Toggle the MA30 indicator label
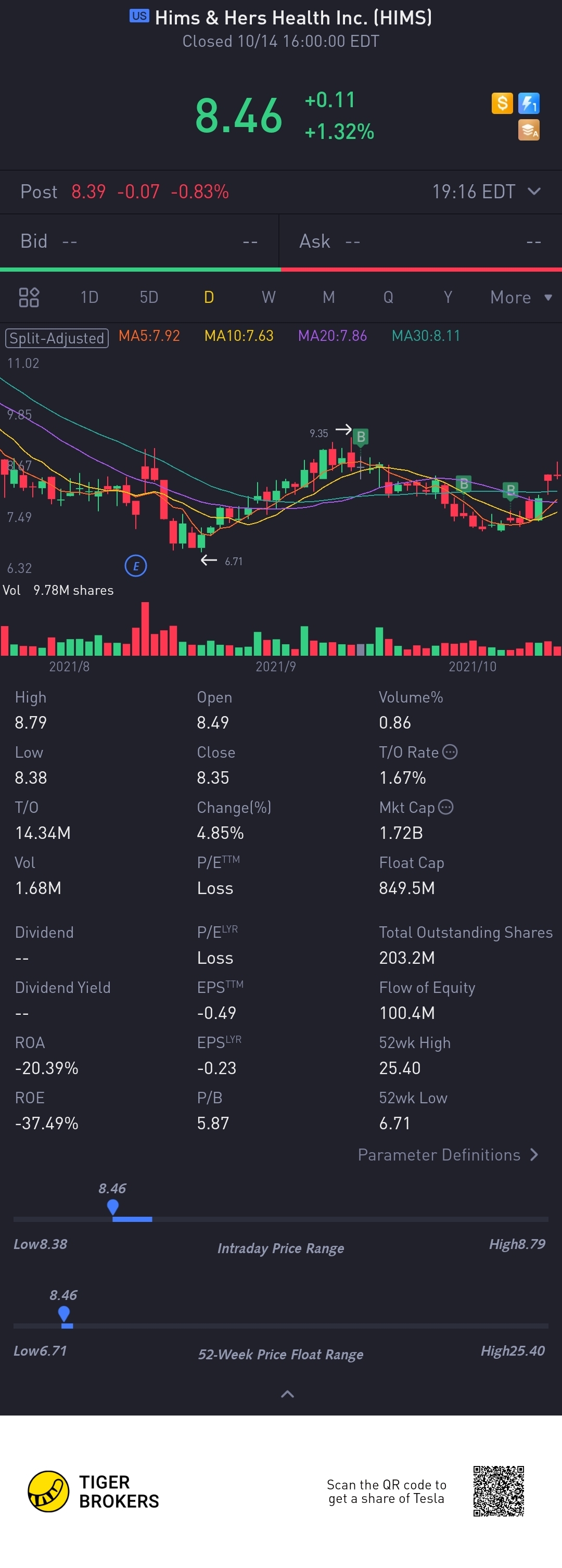 426,336
